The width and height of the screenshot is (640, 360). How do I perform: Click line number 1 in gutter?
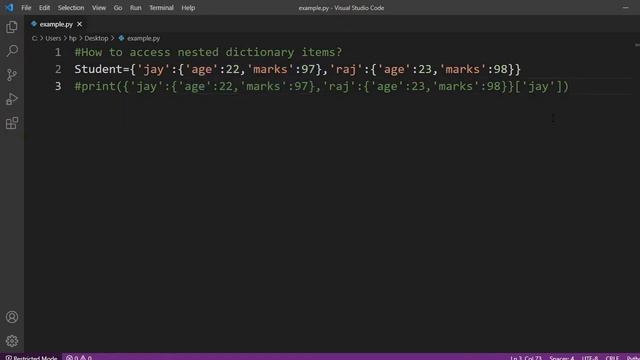(x=58, y=52)
